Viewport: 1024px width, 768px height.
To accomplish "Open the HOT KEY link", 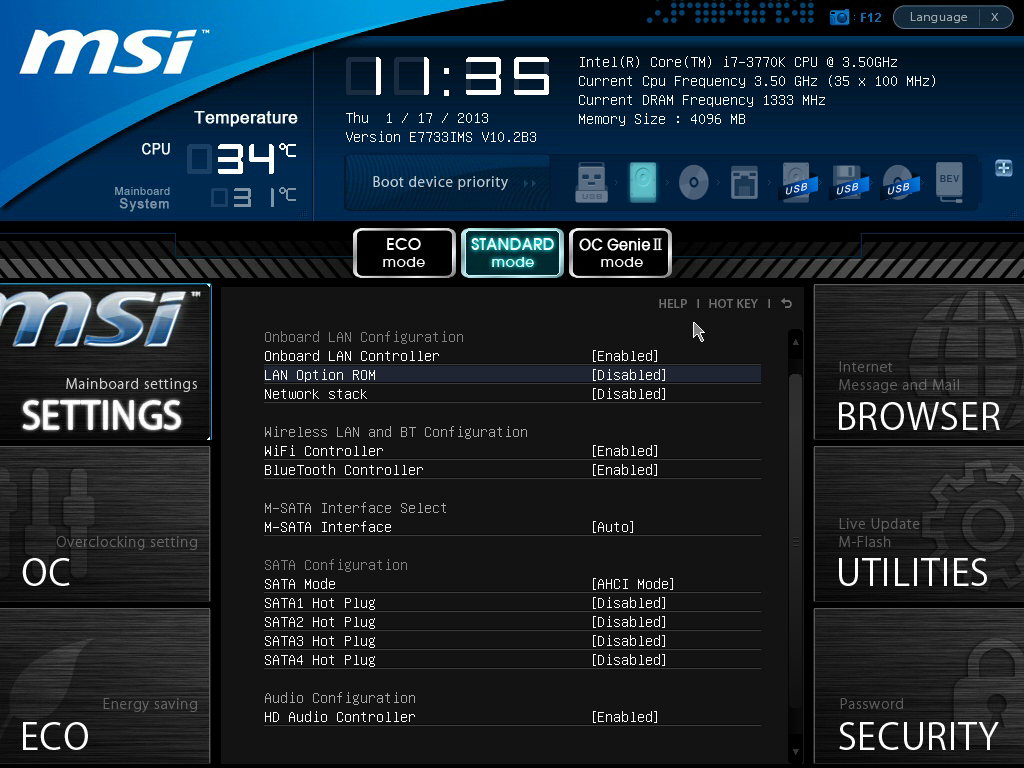I will pos(733,304).
